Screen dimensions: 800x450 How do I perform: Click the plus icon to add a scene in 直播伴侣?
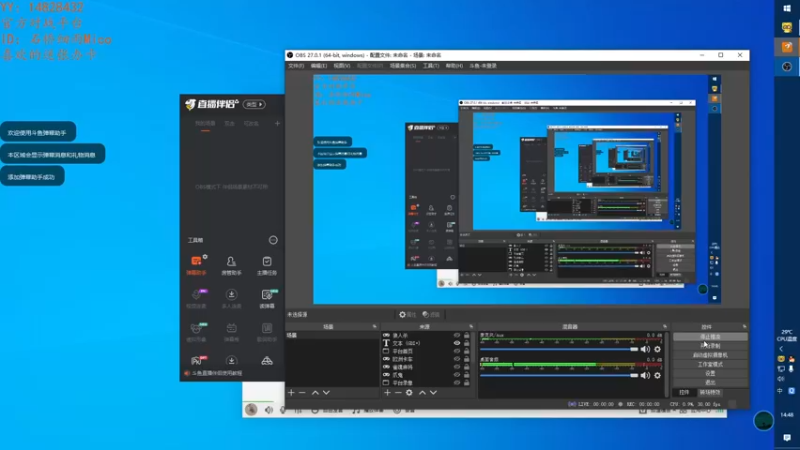tap(277, 123)
